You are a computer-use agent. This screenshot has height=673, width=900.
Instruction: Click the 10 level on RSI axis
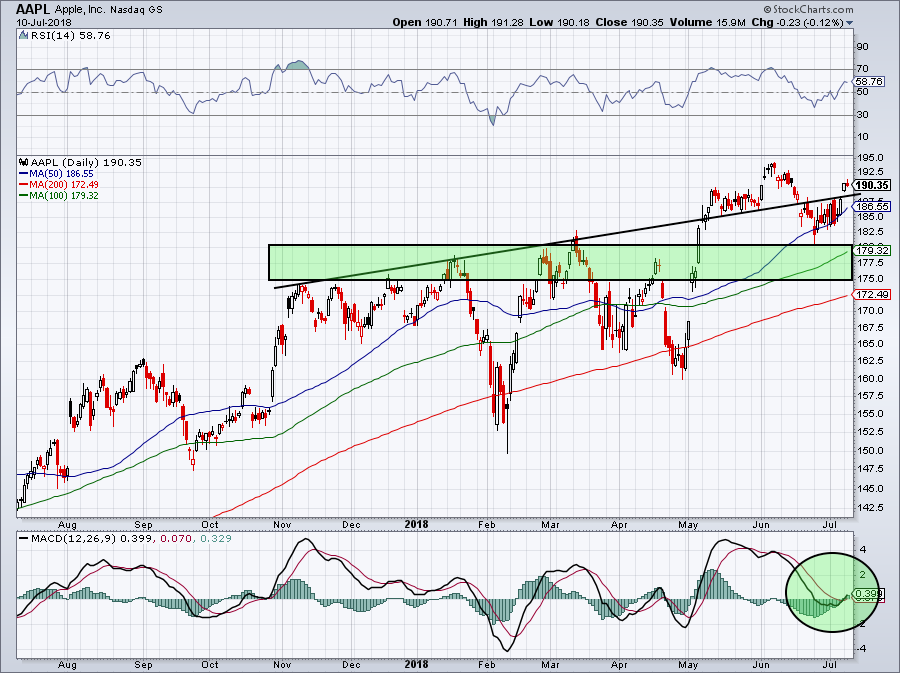(x=863, y=137)
